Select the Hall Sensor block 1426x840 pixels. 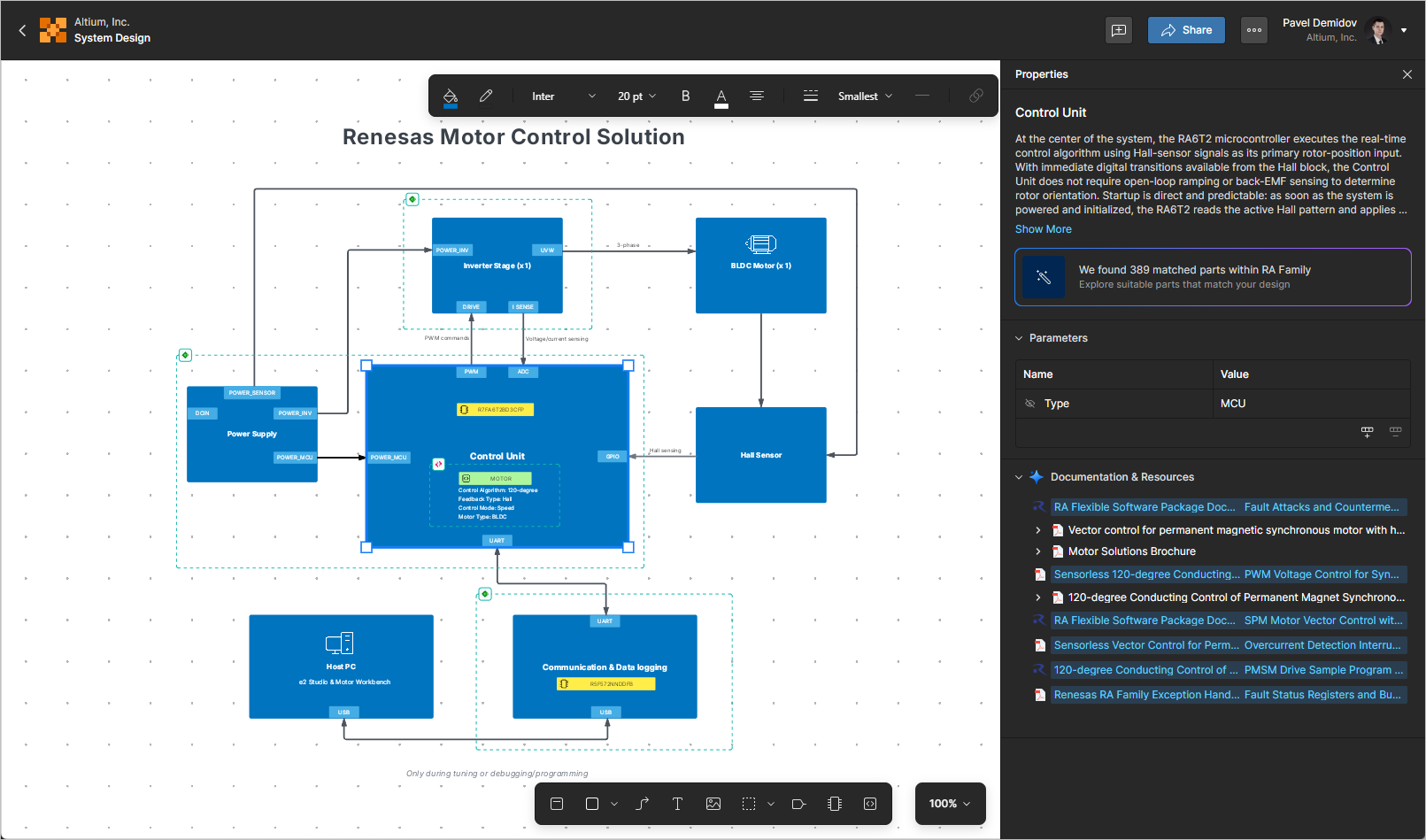[761, 455]
